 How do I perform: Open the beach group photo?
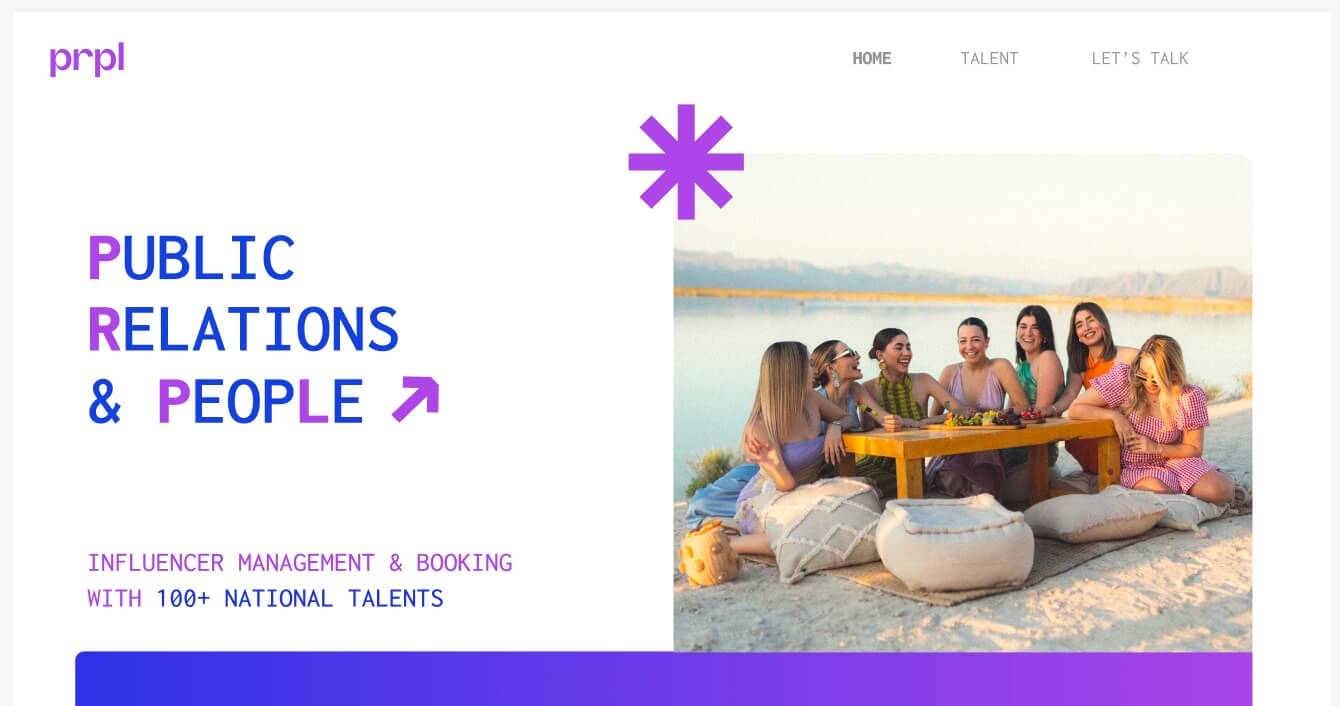[x=962, y=402]
